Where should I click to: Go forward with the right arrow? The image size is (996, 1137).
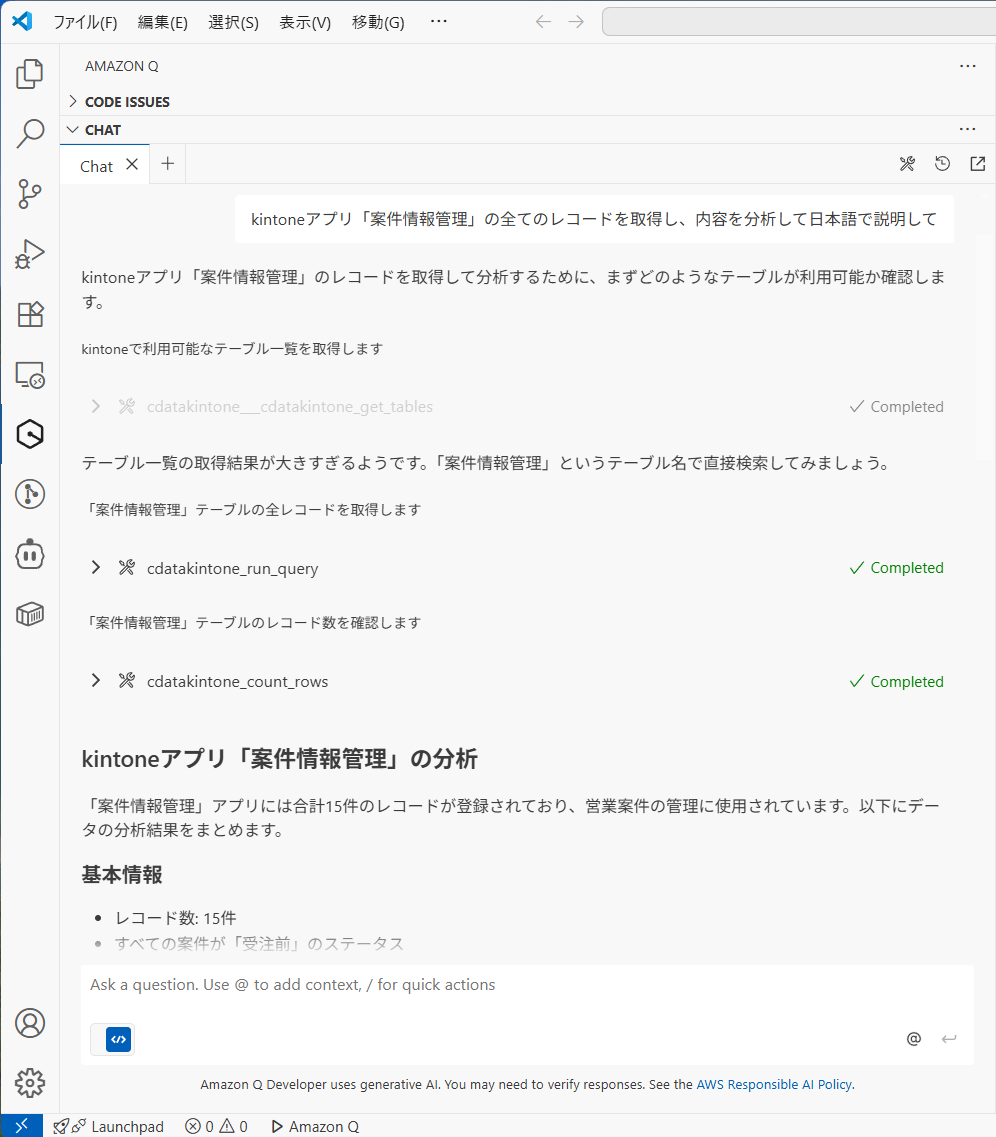[576, 22]
